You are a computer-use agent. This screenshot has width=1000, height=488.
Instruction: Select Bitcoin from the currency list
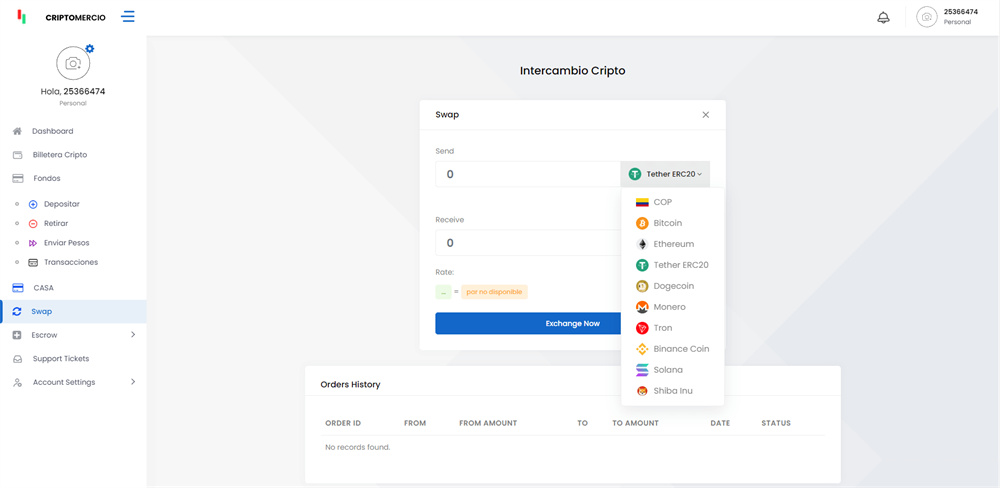pos(667,223)
